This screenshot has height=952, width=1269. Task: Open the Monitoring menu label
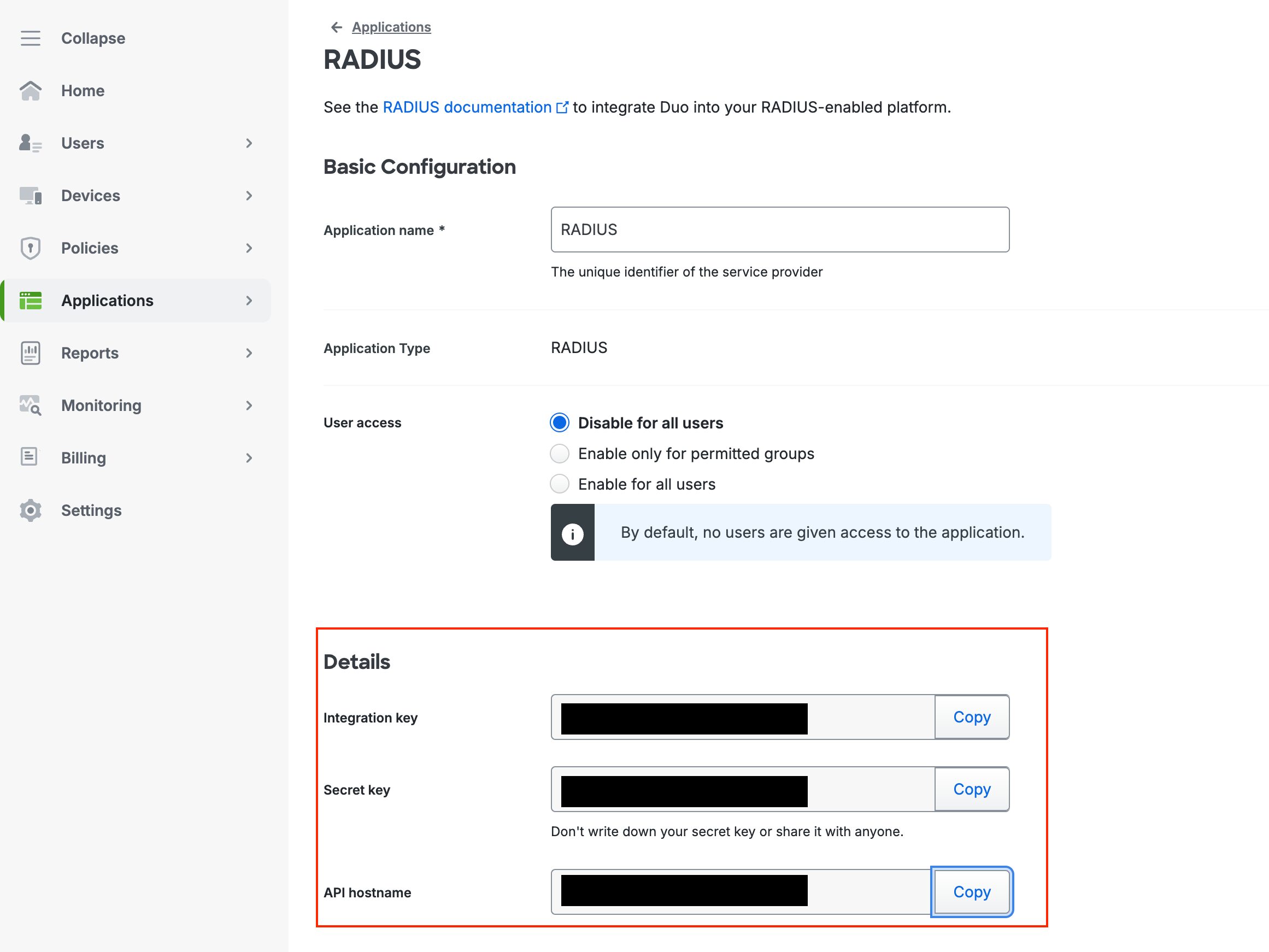pos(101,405)
